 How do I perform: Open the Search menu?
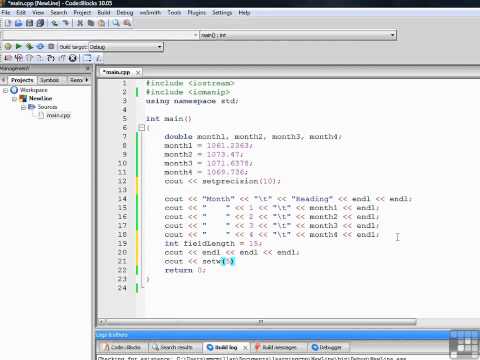(59, 13)
